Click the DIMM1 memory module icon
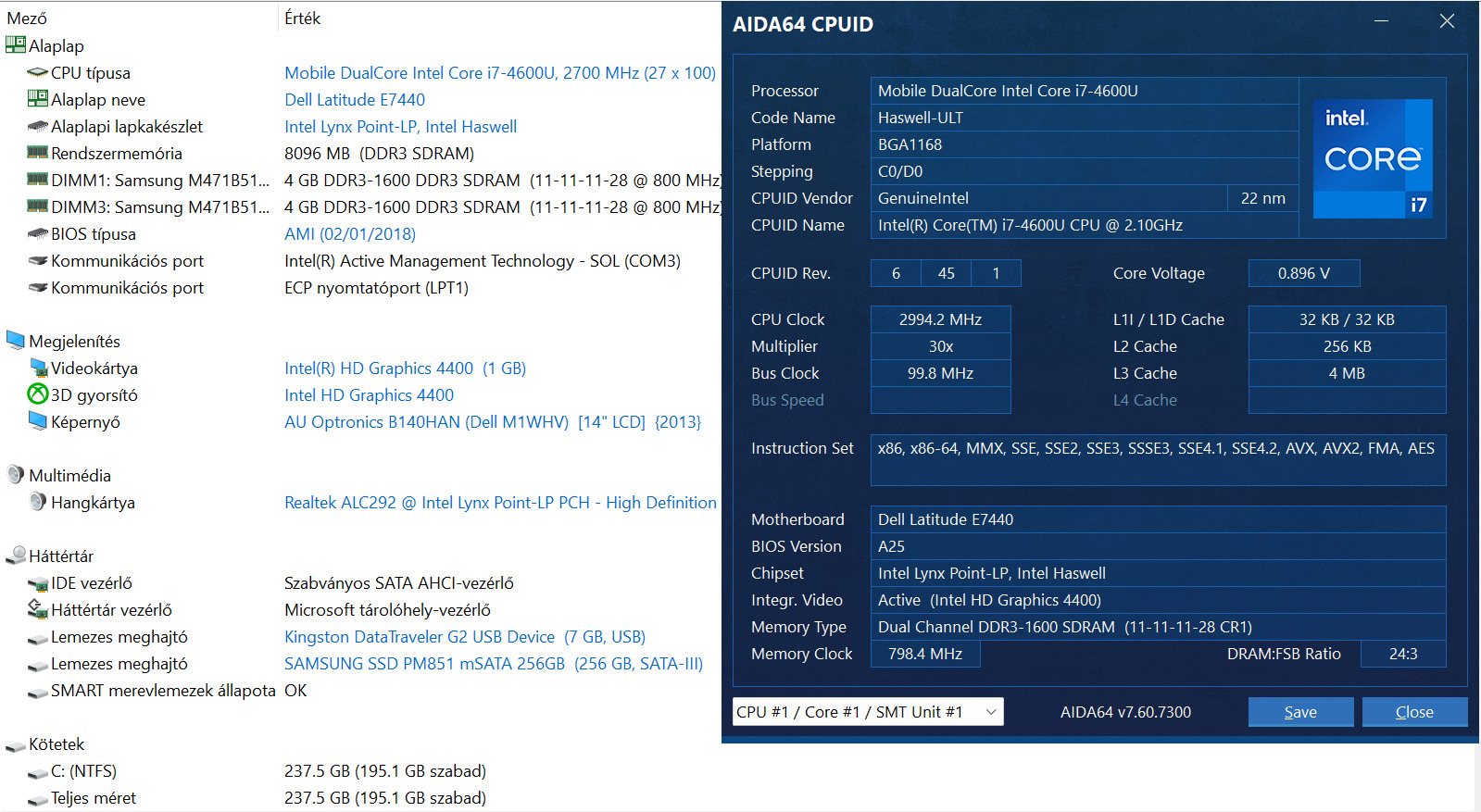Screen dimensions: 1481x812 pos(38,179)
